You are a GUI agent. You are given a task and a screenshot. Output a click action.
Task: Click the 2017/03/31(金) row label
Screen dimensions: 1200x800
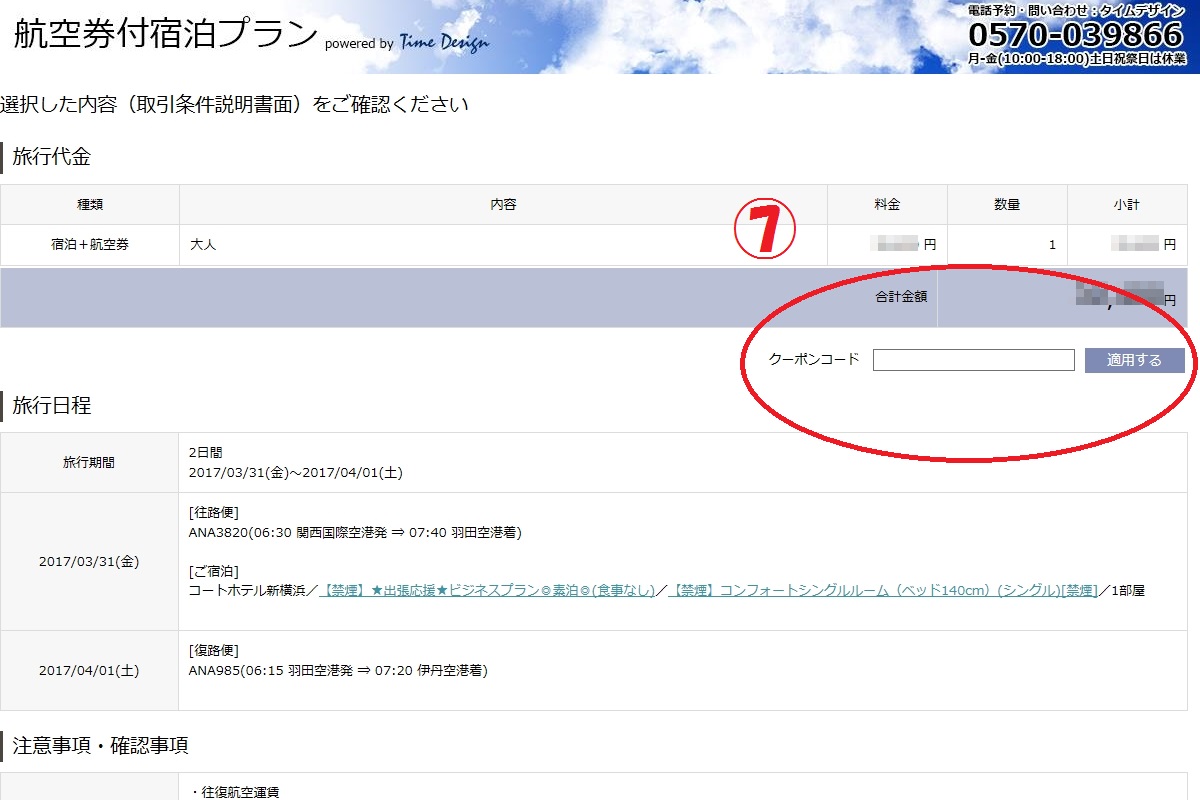click(89, 561)
